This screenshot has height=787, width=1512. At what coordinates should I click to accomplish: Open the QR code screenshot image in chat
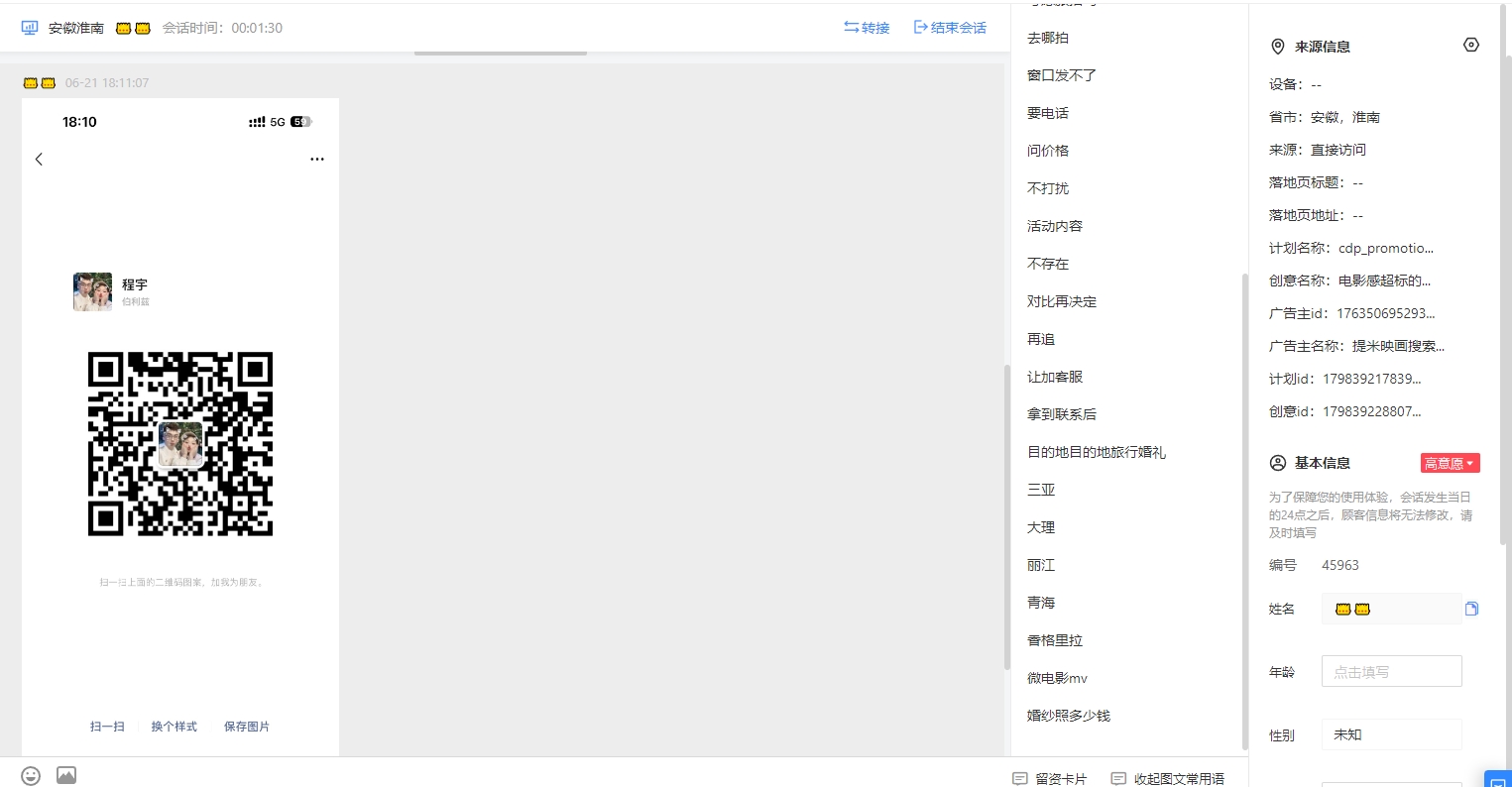(180, 427)
